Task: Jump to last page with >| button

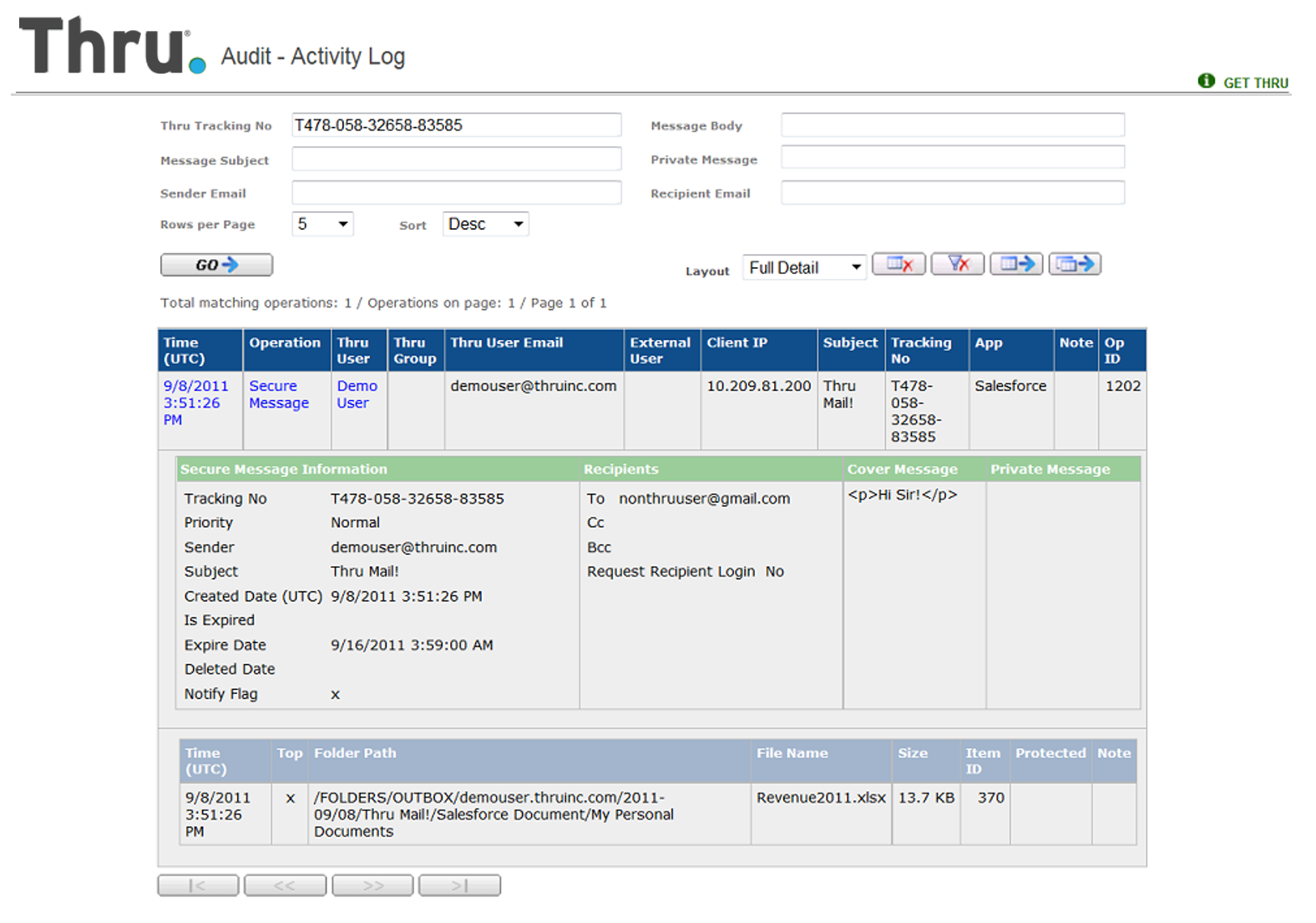Action: click(x=459, y=885)
